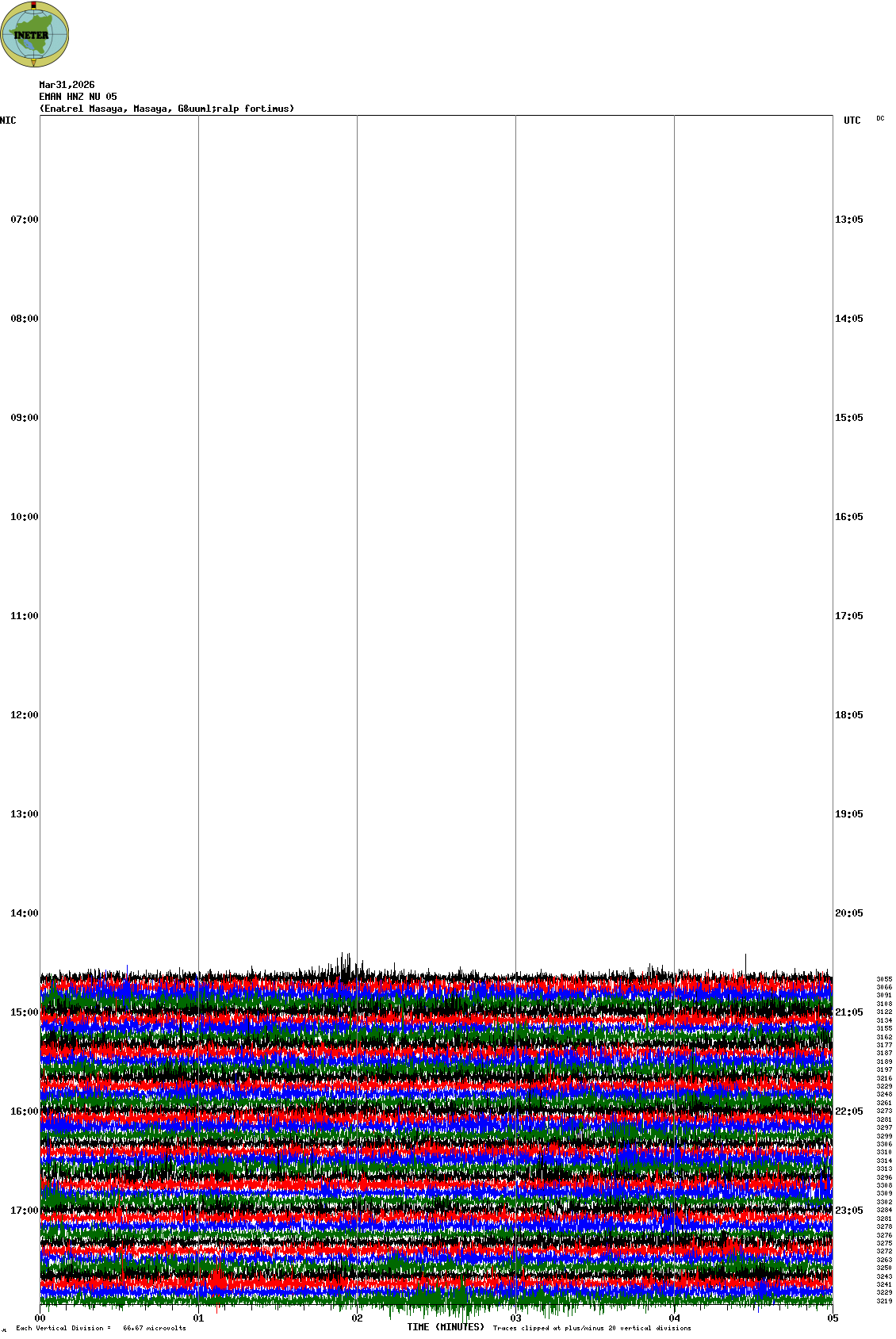
Task: Click the Traces clipped footnote text
Action: (592, 1328)
